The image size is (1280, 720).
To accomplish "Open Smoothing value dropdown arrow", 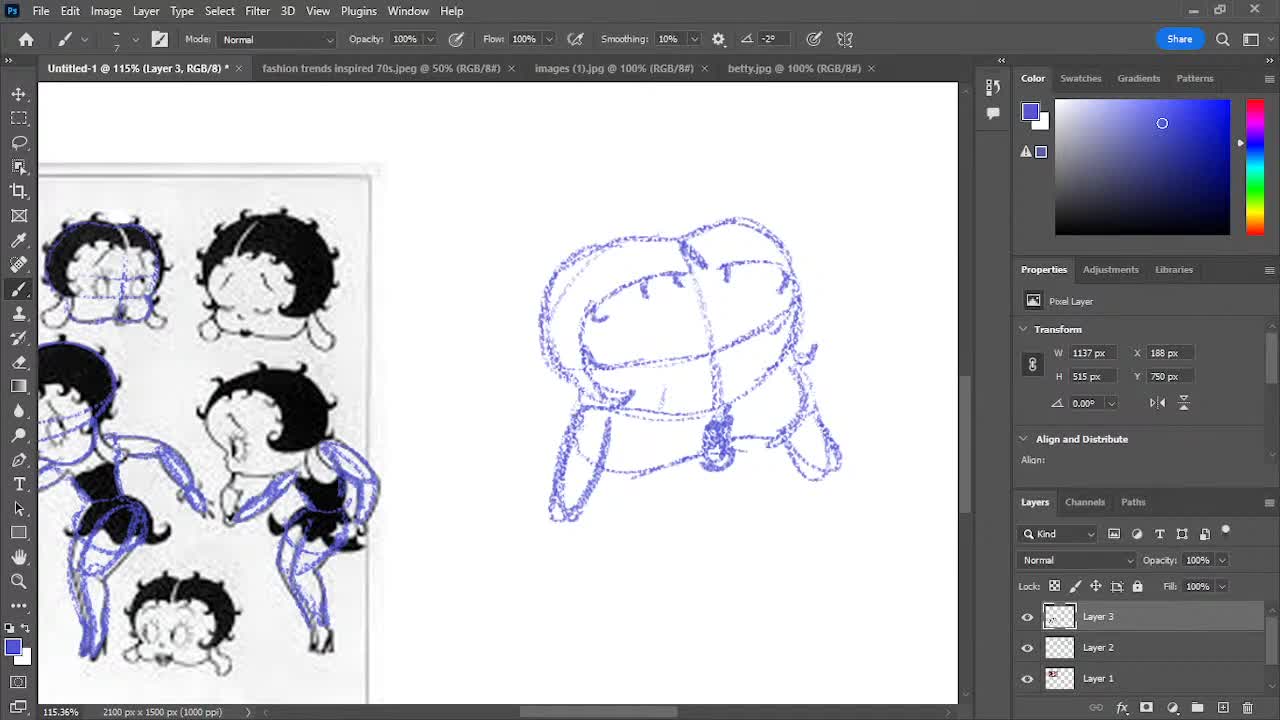I will point(693,39).
